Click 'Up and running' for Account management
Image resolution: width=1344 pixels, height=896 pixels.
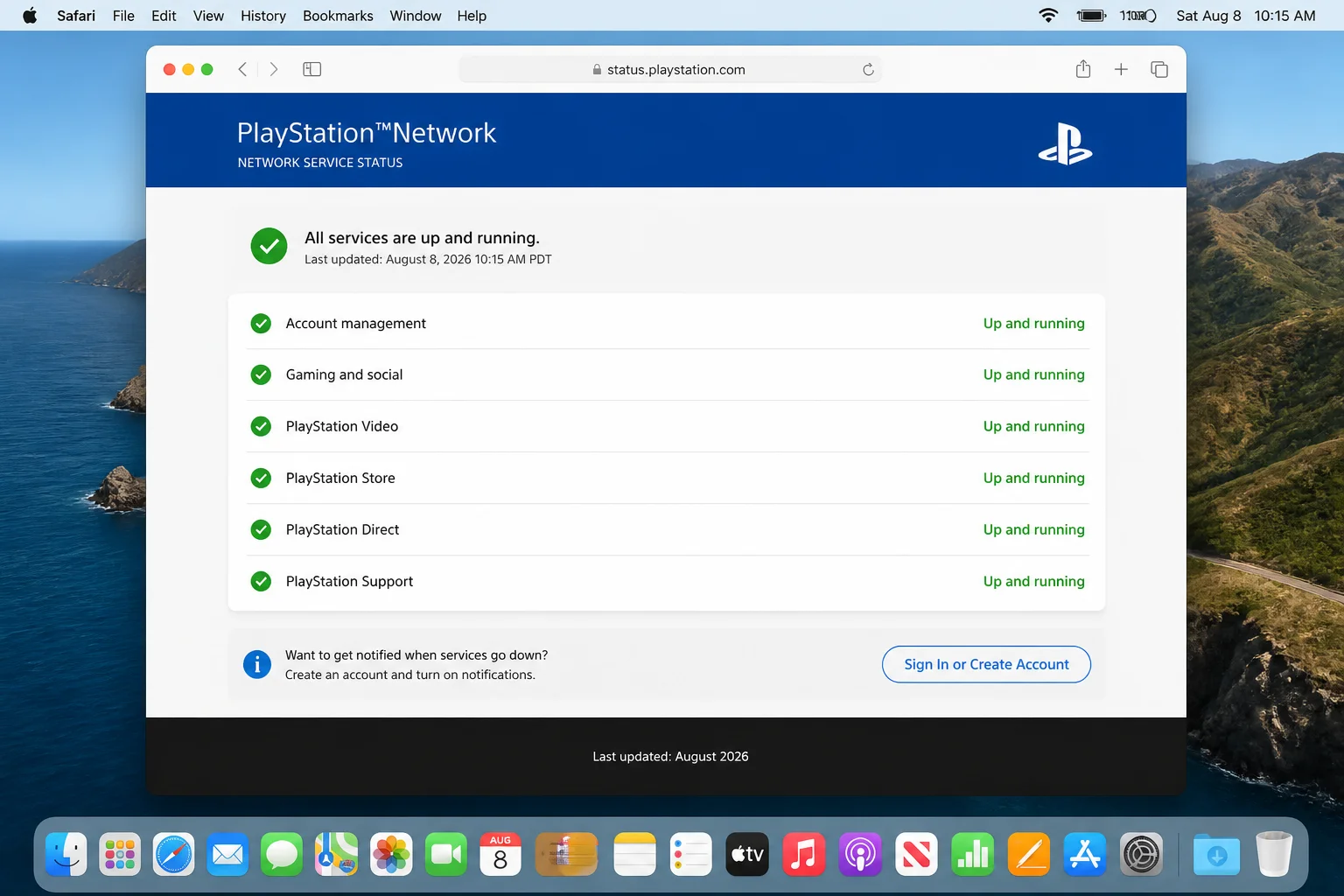coord(1033,324)
